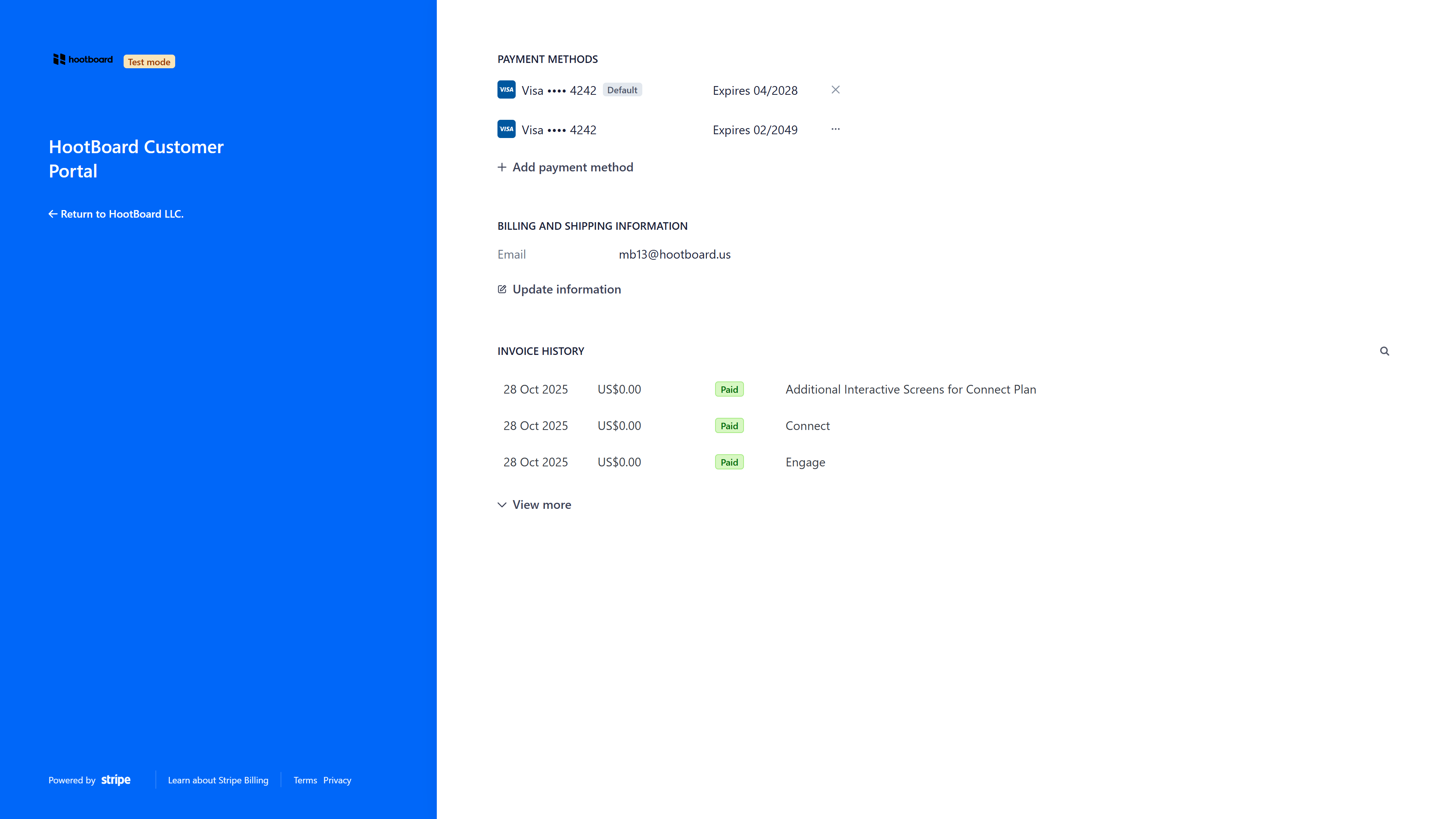
Task: Click the Test mode badge
Action: [x=149, y=61]
